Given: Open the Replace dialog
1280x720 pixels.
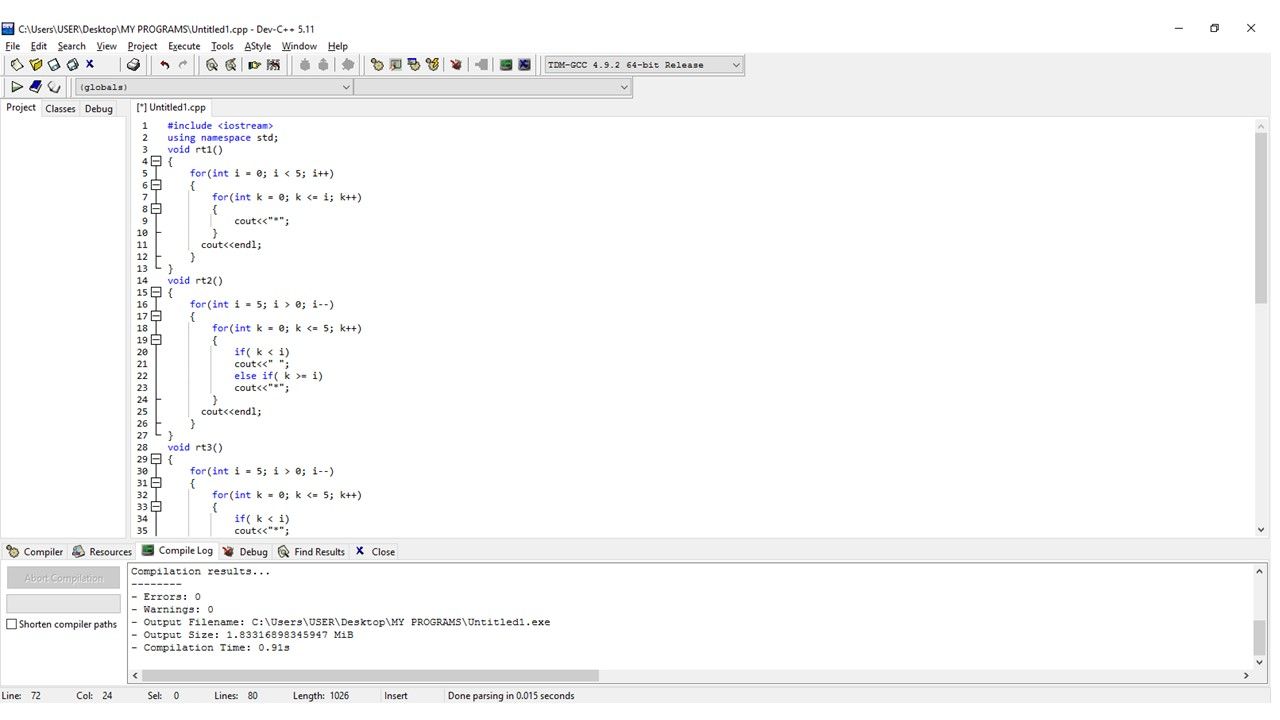Looking at the screenshot, I should click(x=229, y=64).
